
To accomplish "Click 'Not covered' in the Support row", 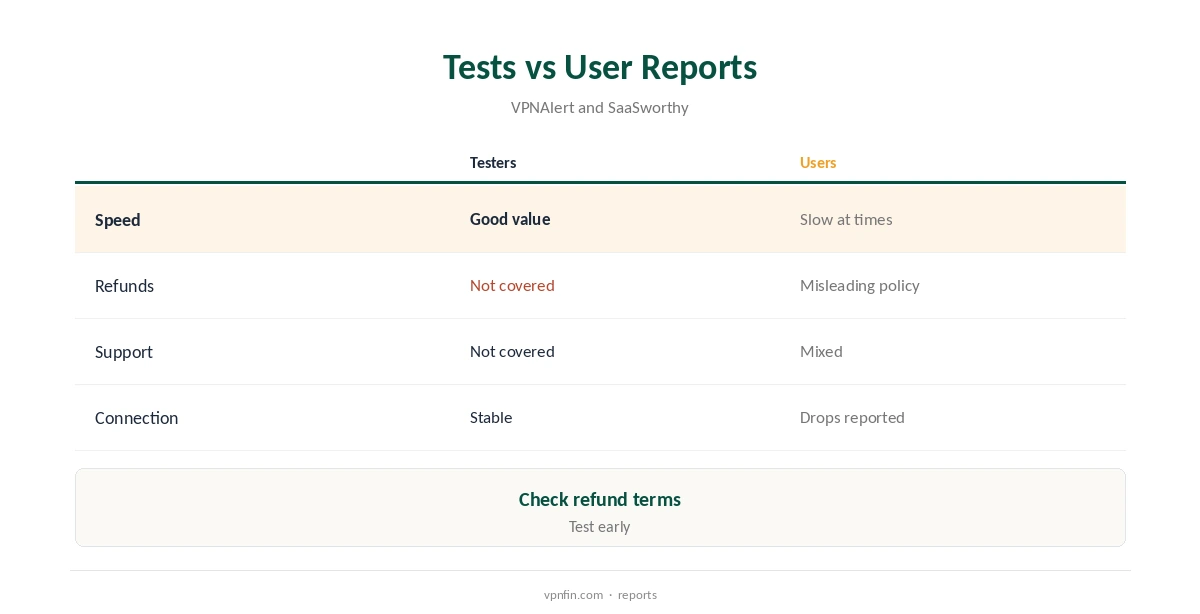I will point(512,351).
